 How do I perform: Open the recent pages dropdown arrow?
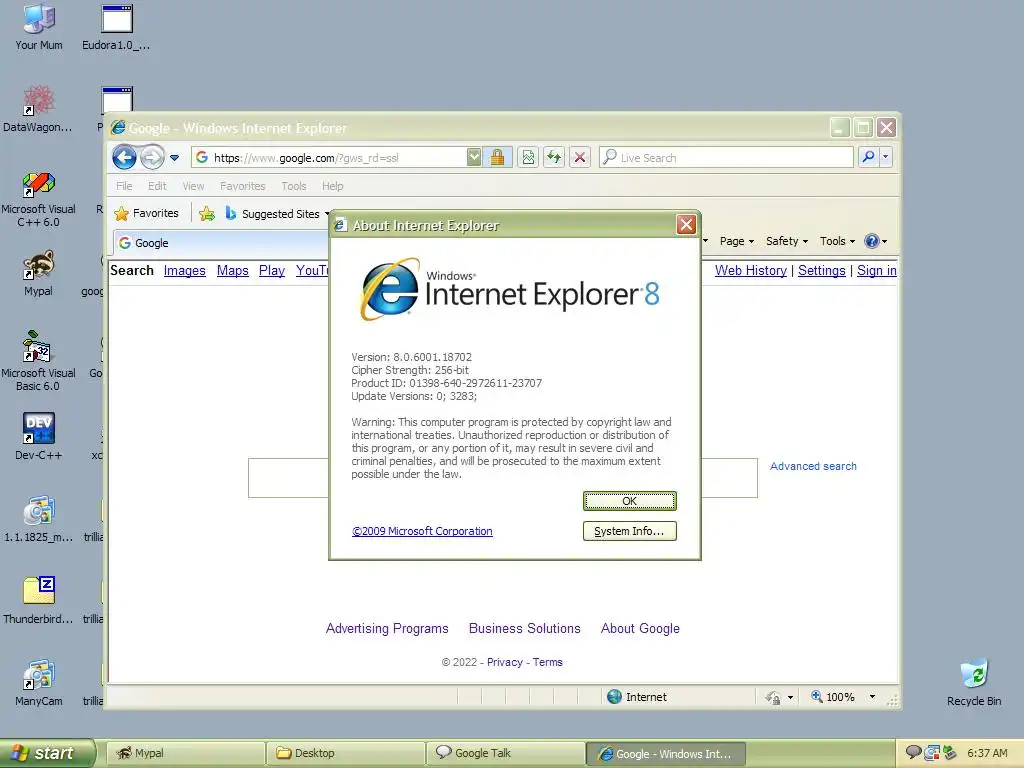point(174,157)
